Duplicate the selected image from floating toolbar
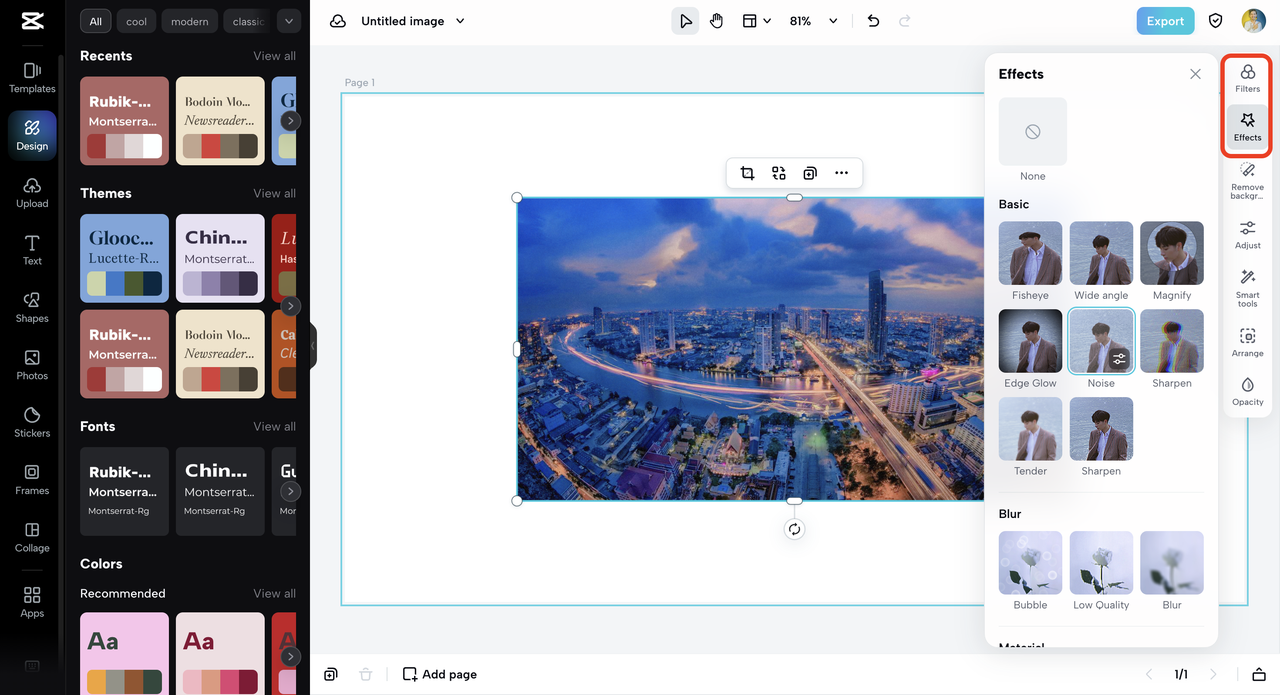The image size is (1280, 695). pos(810,173)
